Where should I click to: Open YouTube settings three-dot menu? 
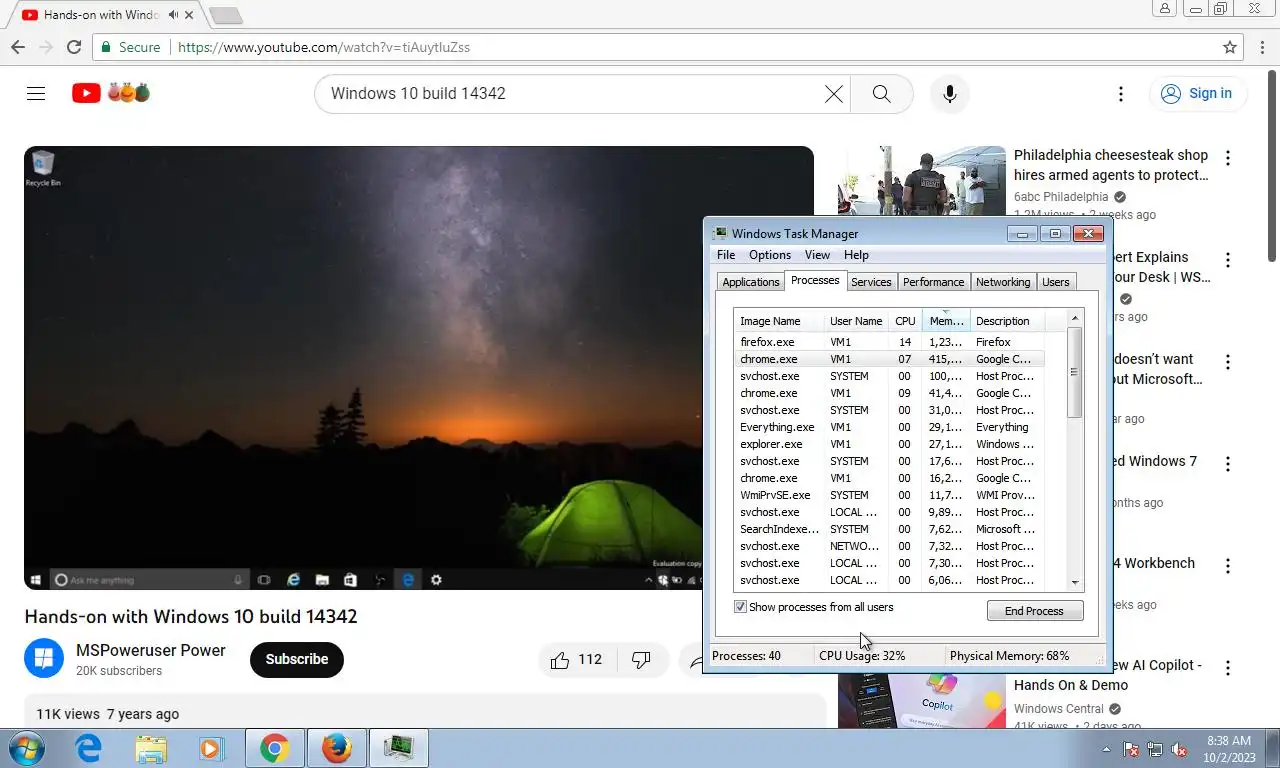(x=1121, y=93)
